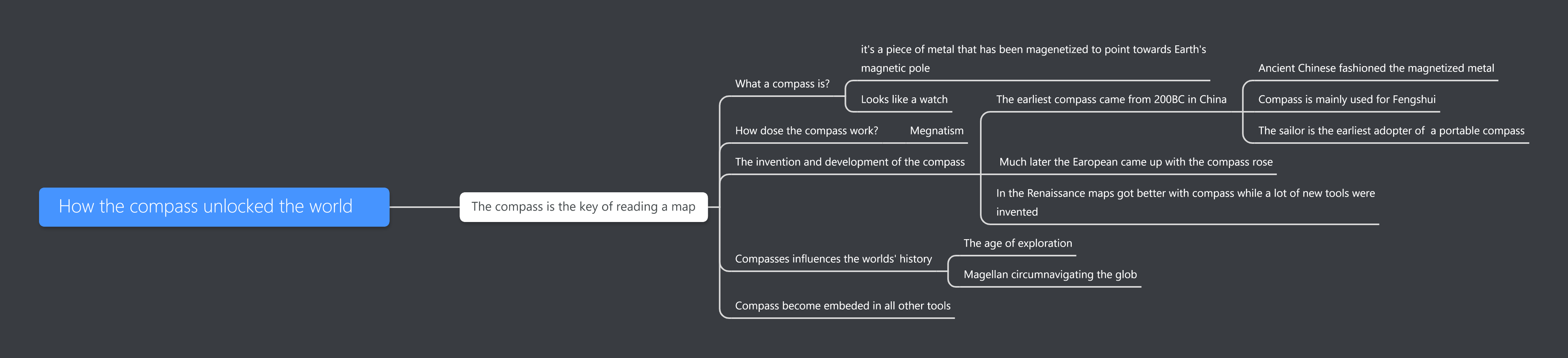The width and height of the screenshot is (1568, 358).
Task: Click the 'piece of metal that has been magenetized' node
Action: coord(1032,59)
